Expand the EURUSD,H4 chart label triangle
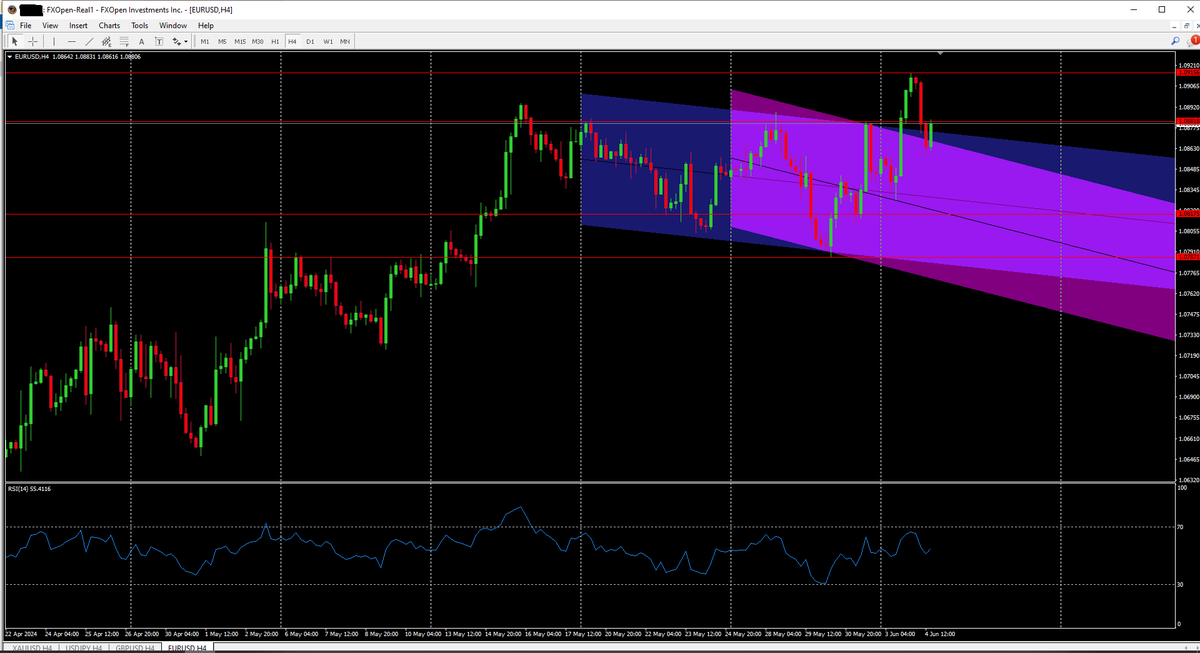 tap(10, 56)
